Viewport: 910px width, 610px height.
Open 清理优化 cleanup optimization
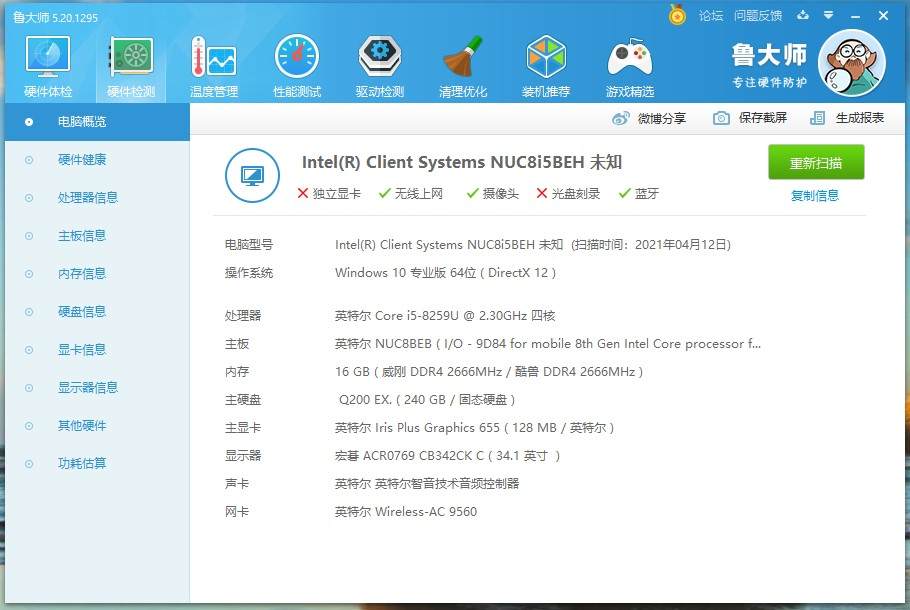pos(462,63)
